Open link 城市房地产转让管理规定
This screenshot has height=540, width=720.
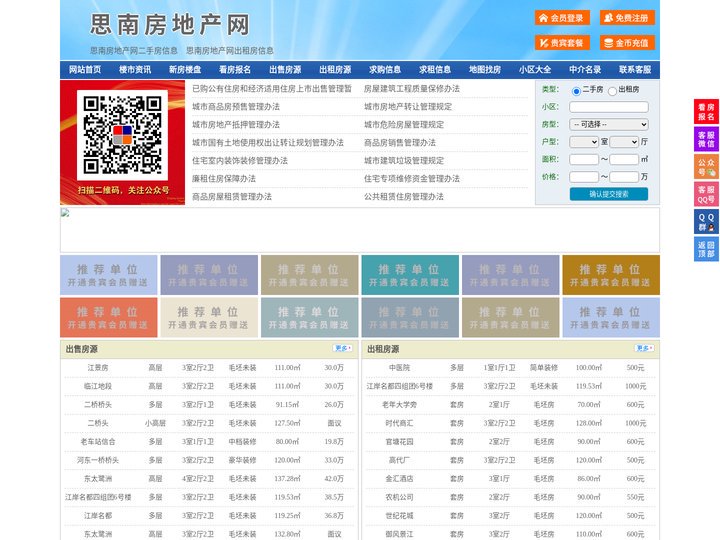tap(408, 107)
